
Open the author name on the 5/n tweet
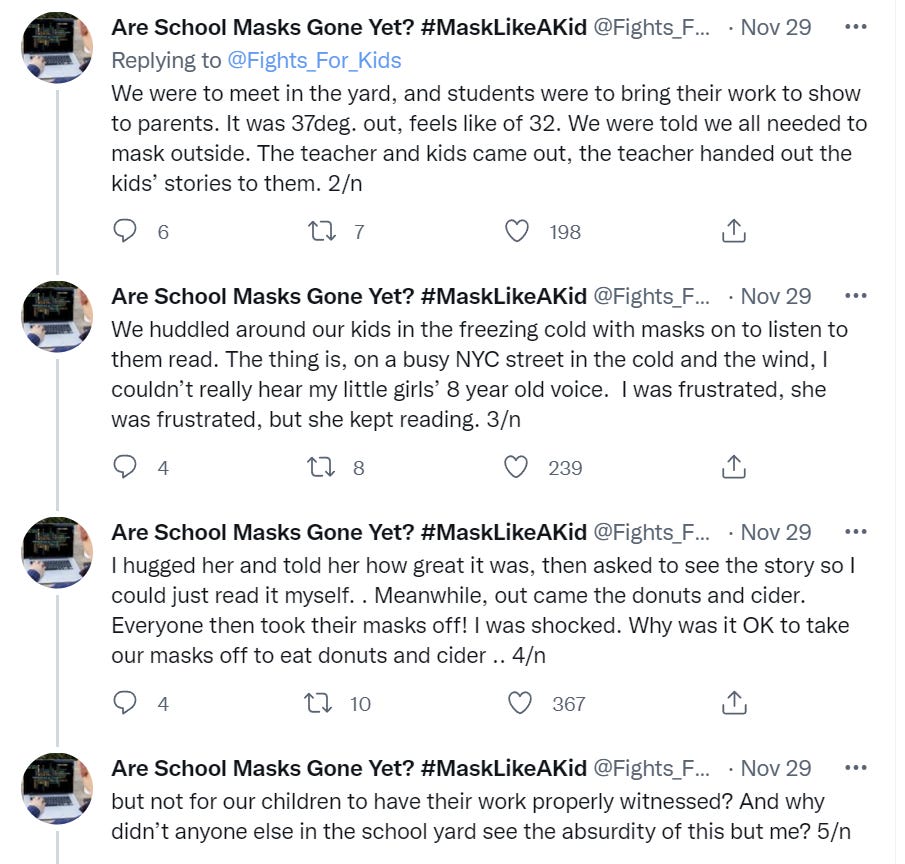349,768
